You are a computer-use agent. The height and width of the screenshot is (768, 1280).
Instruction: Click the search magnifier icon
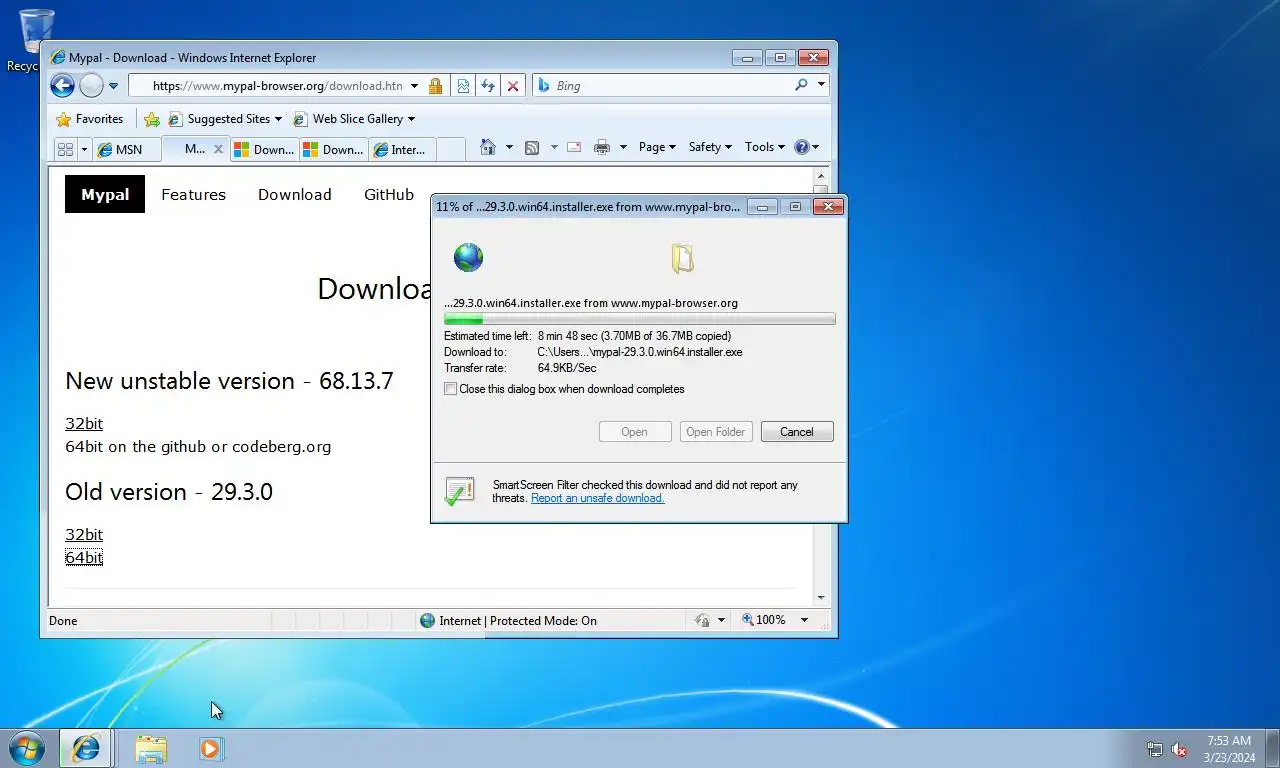(801, 85)
